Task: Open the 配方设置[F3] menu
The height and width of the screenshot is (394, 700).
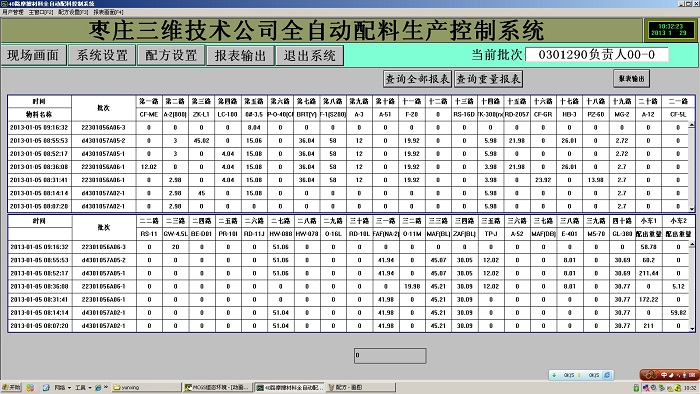Action: tap(73, 12)
